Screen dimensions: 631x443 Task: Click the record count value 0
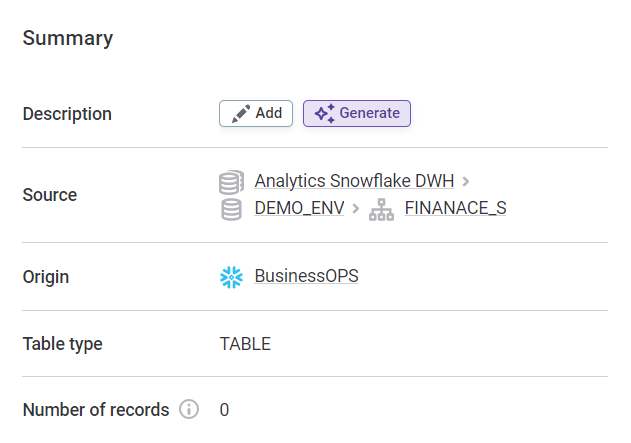224,410
